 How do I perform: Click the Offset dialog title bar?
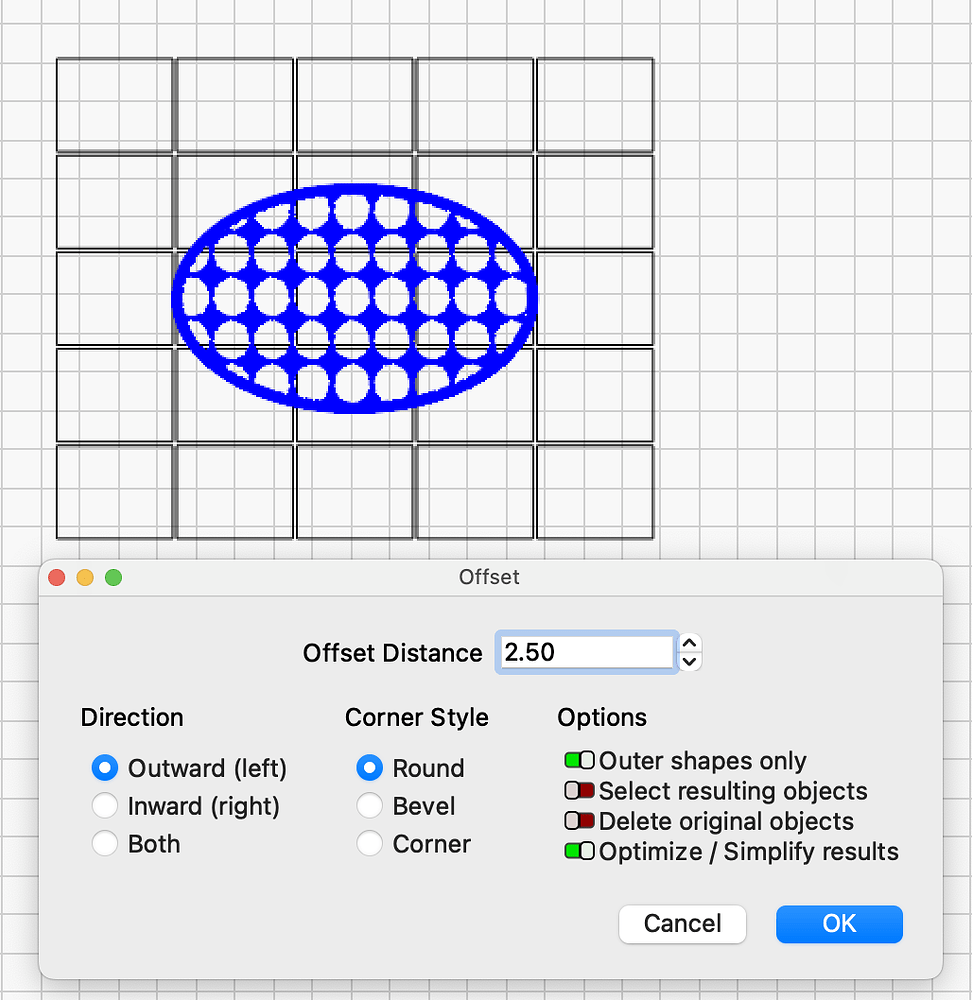[489, 577]
